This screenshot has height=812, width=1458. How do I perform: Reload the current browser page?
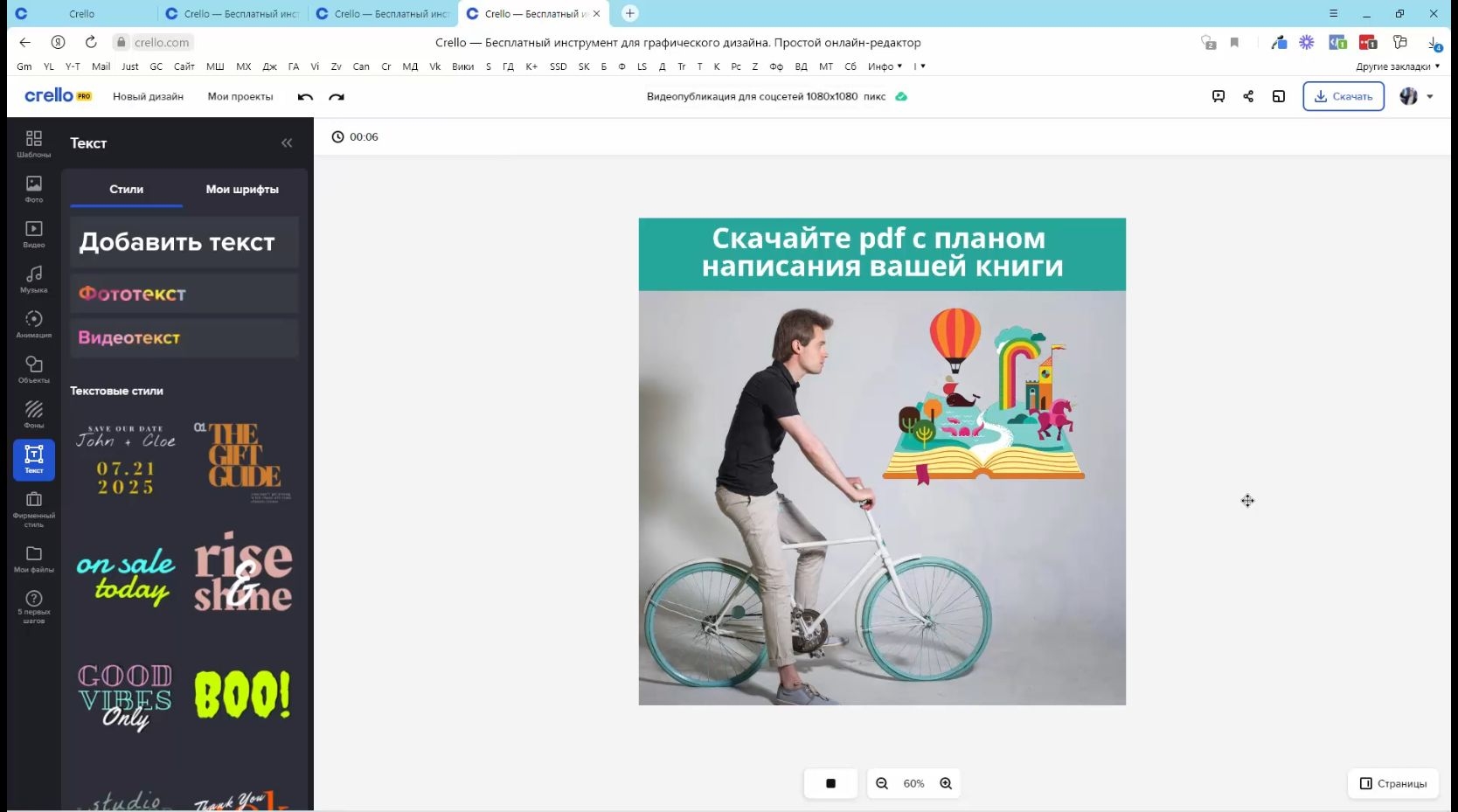pos(91,42)
